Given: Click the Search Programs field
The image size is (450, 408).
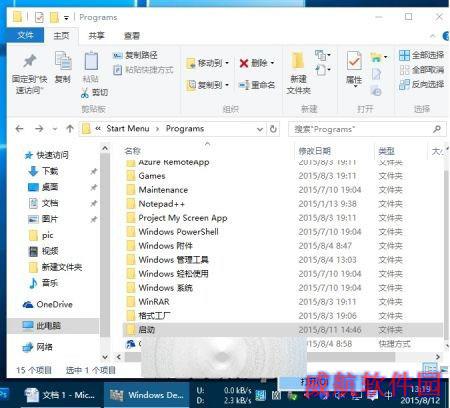Looking at the screenshot, I should coord(367,129).
